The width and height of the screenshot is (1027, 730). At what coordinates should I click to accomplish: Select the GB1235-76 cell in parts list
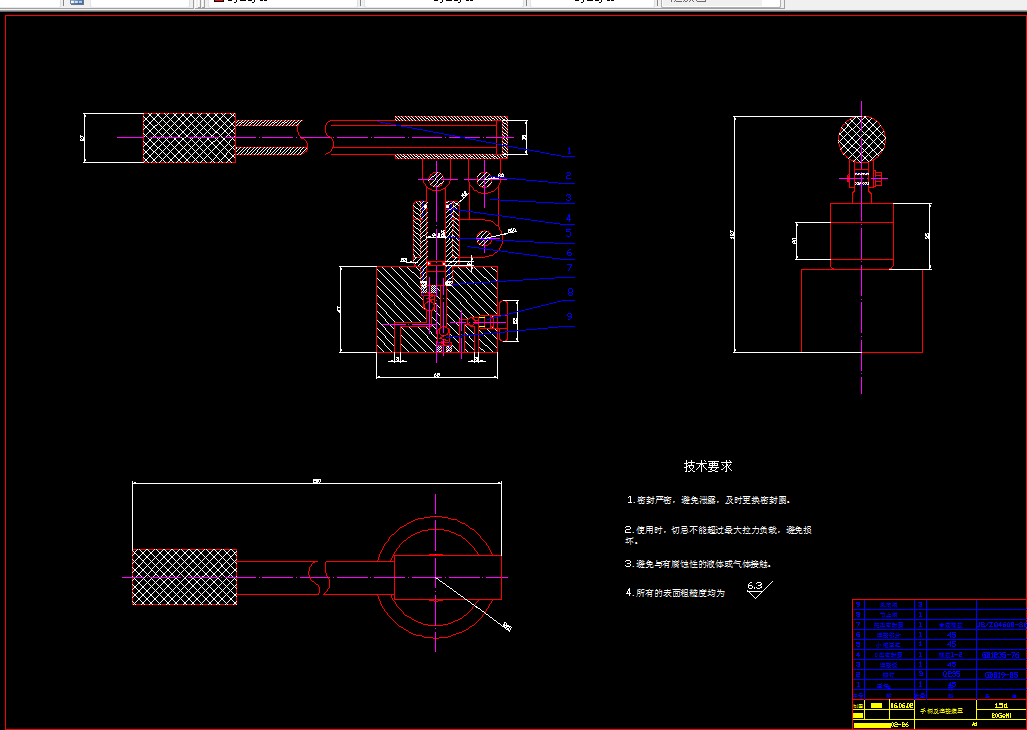(1001, 655)
